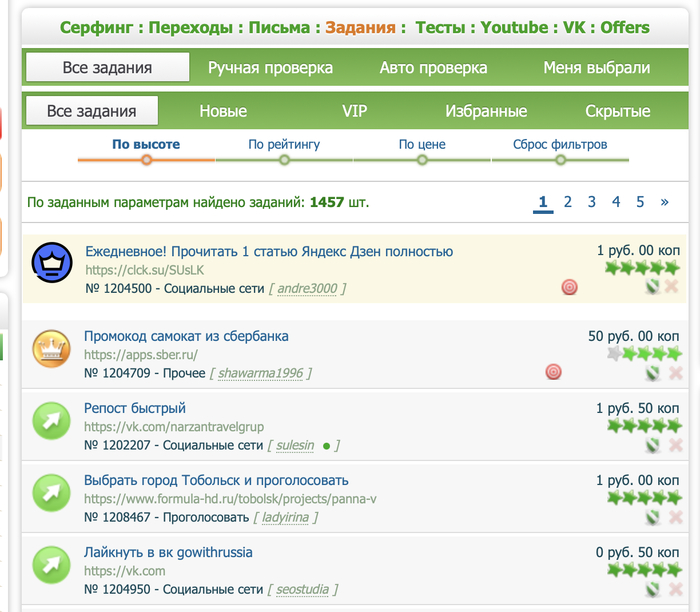Click green arrow icon beside 'Репост быстрый'

48,421
